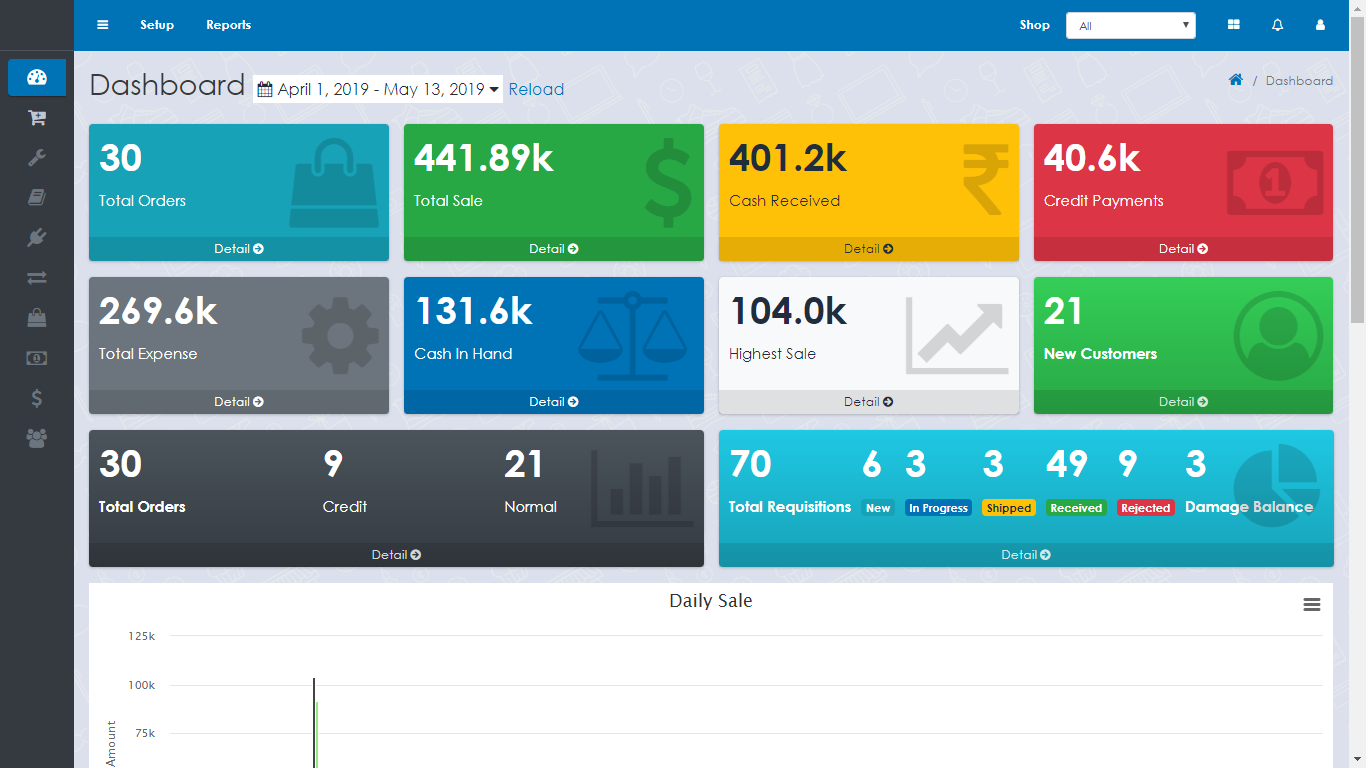Click Detail under Total Requisitions card

(1025, 555)
